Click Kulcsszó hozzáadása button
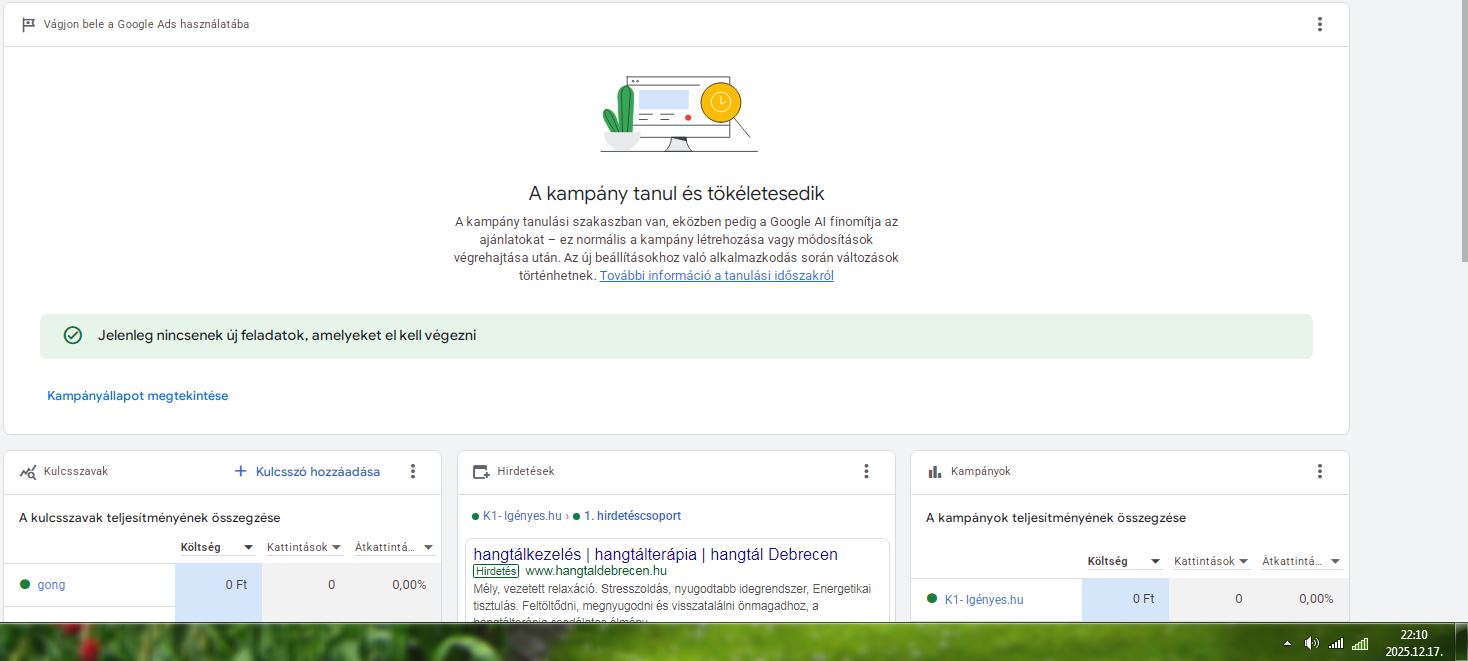This screenshot has height=661, width=1468. tap(307, 471)
